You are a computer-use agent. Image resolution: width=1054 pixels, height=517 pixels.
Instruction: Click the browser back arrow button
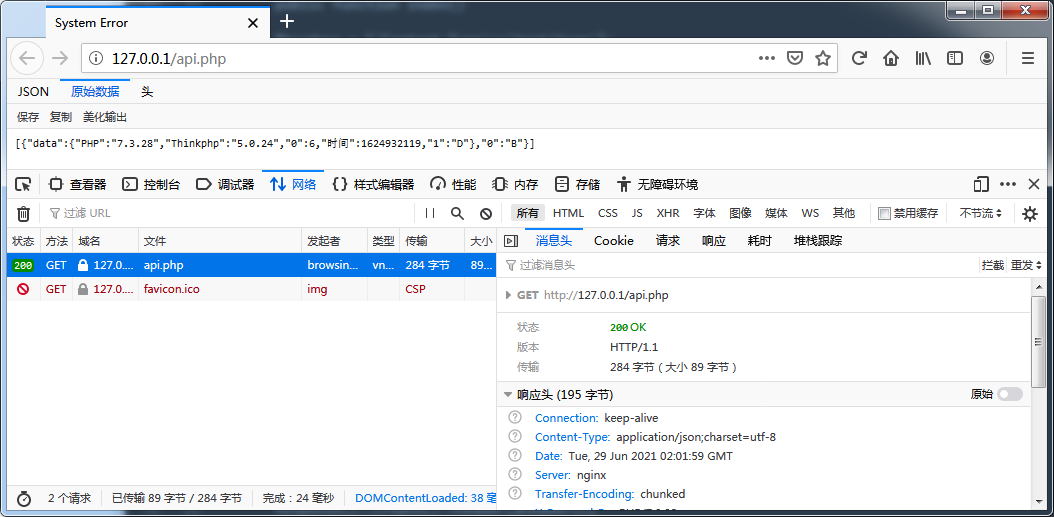point(27,58)
